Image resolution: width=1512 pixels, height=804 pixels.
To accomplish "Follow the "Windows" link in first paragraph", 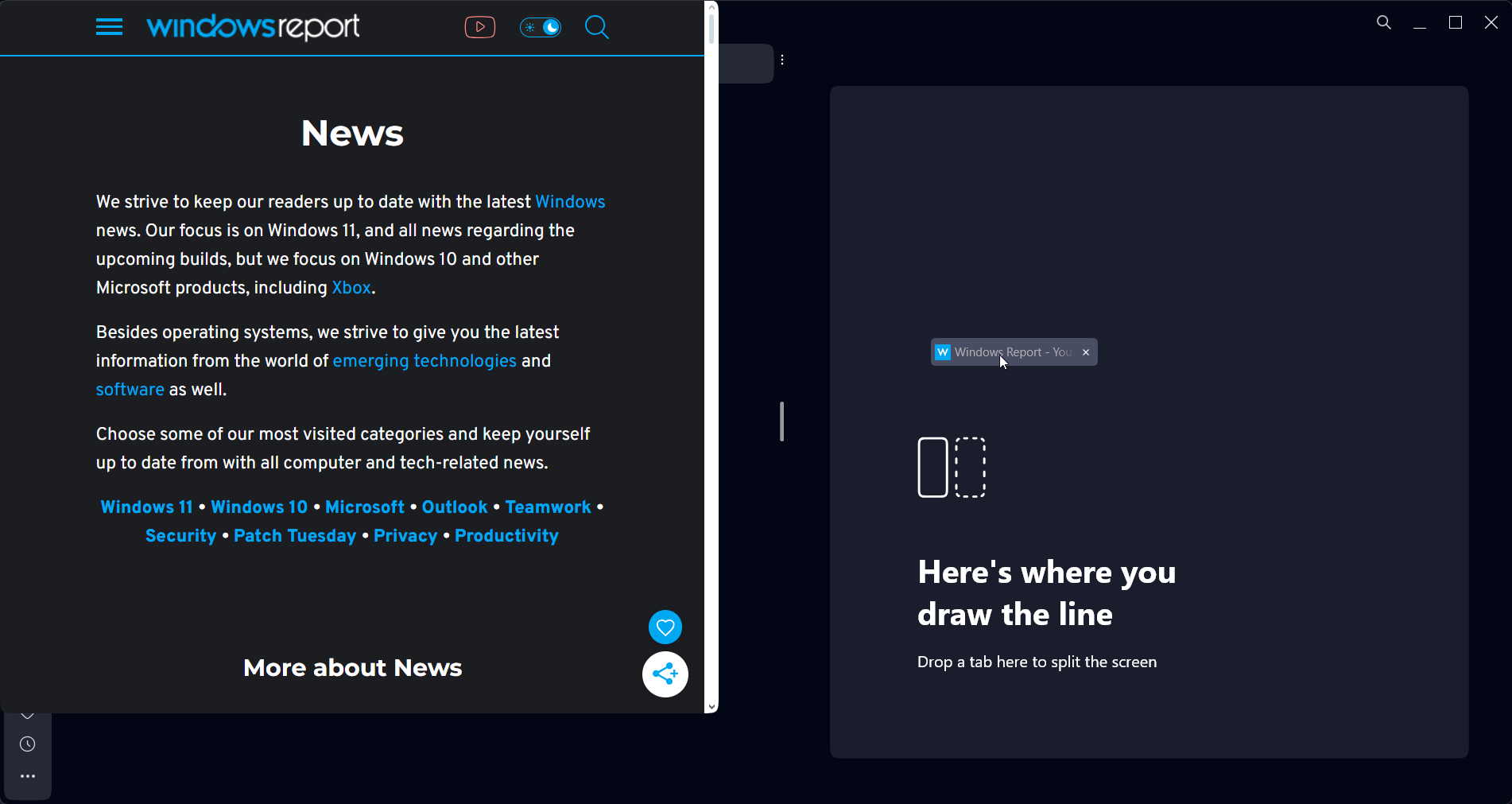I will [570, 202].
